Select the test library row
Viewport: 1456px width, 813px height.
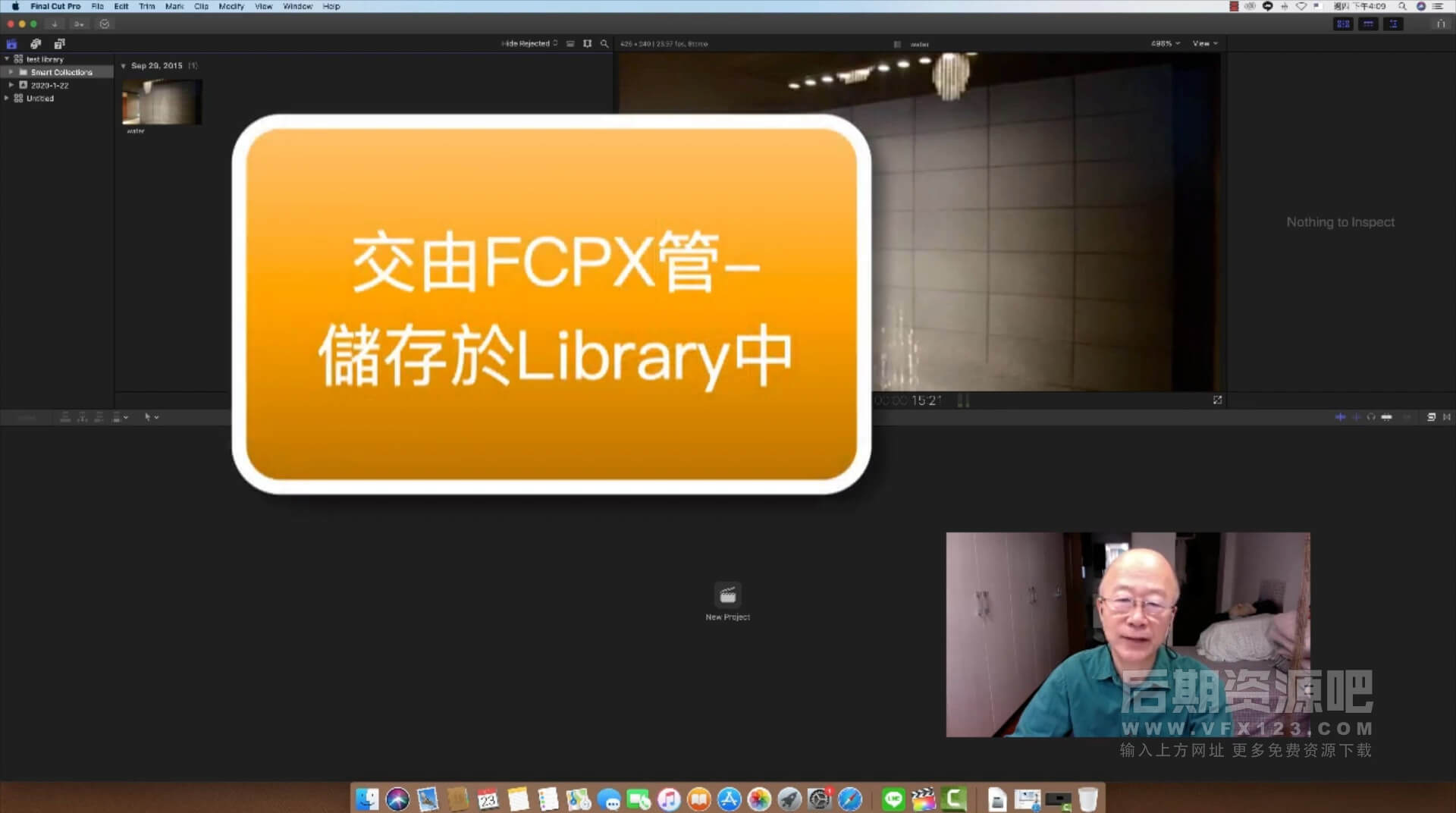[x=57, y=59]
